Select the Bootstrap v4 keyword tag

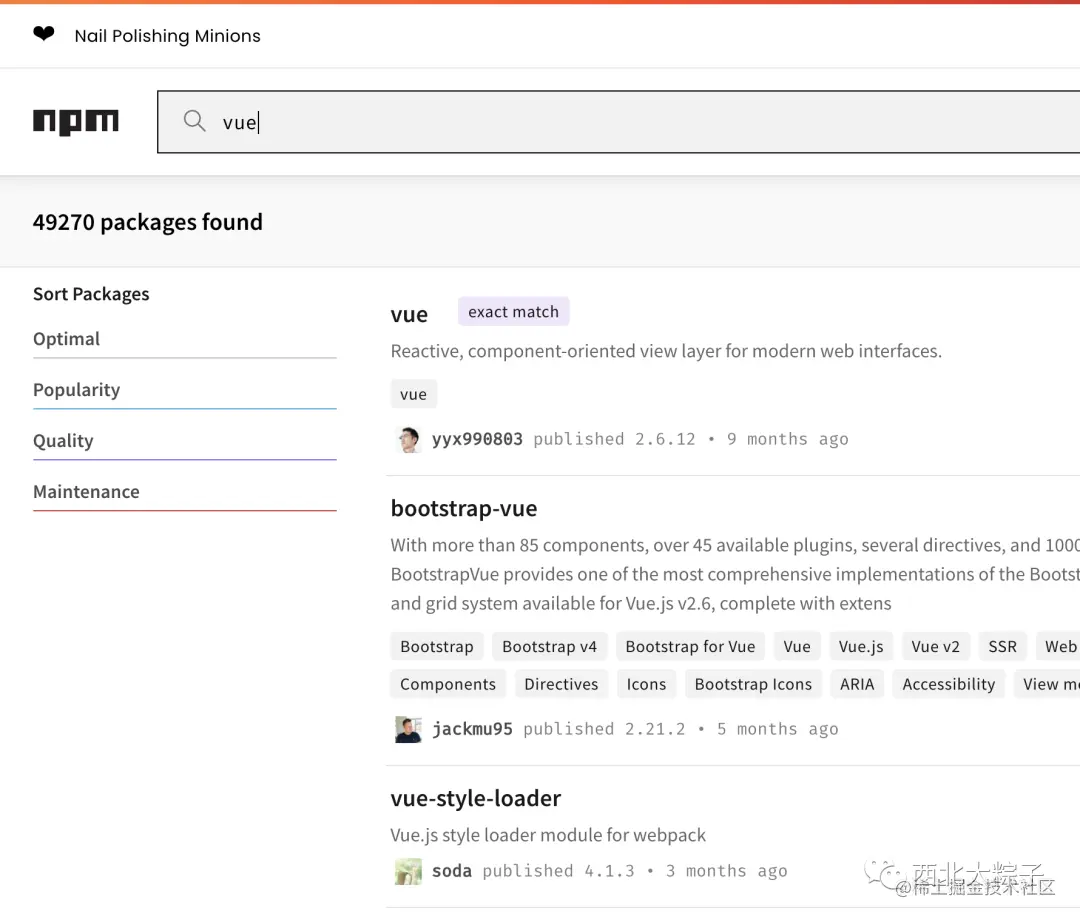point(550,647)
